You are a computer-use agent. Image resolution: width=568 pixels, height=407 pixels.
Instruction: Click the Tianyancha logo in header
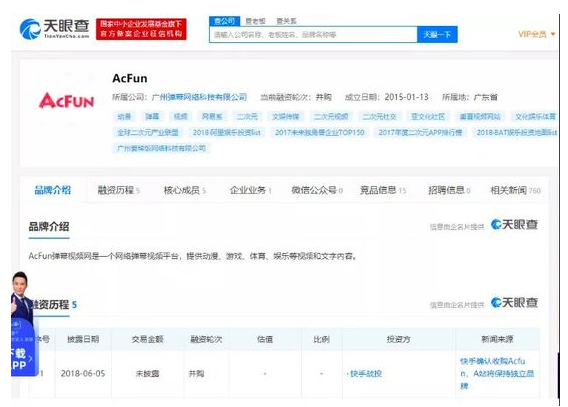(54, 29)
